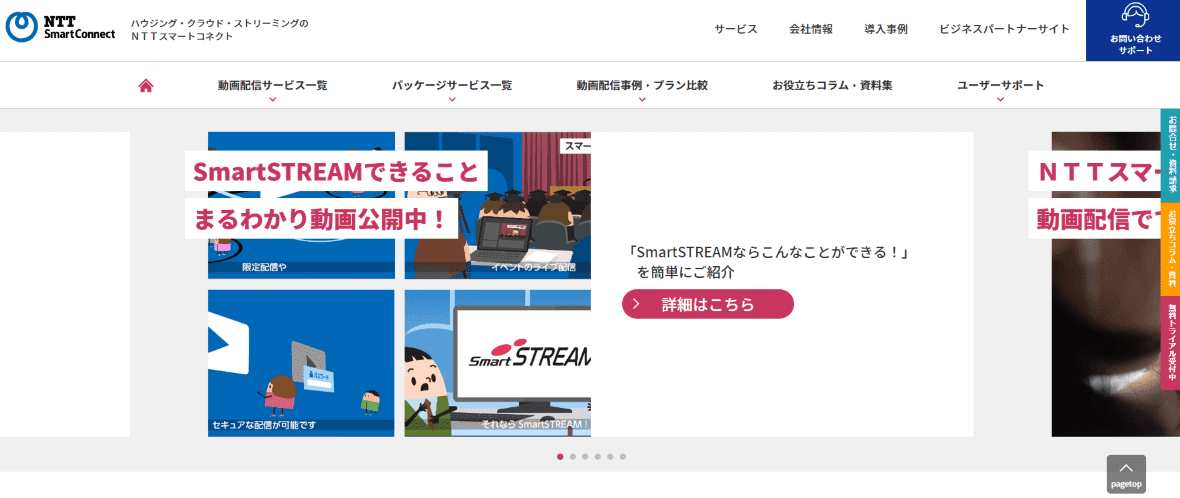Image resolution: width=1180 pixels, height=498 pixels.
Task: Expand ユーザーサポート menu
Action: pyautogui.click(x=1000, y=87)
